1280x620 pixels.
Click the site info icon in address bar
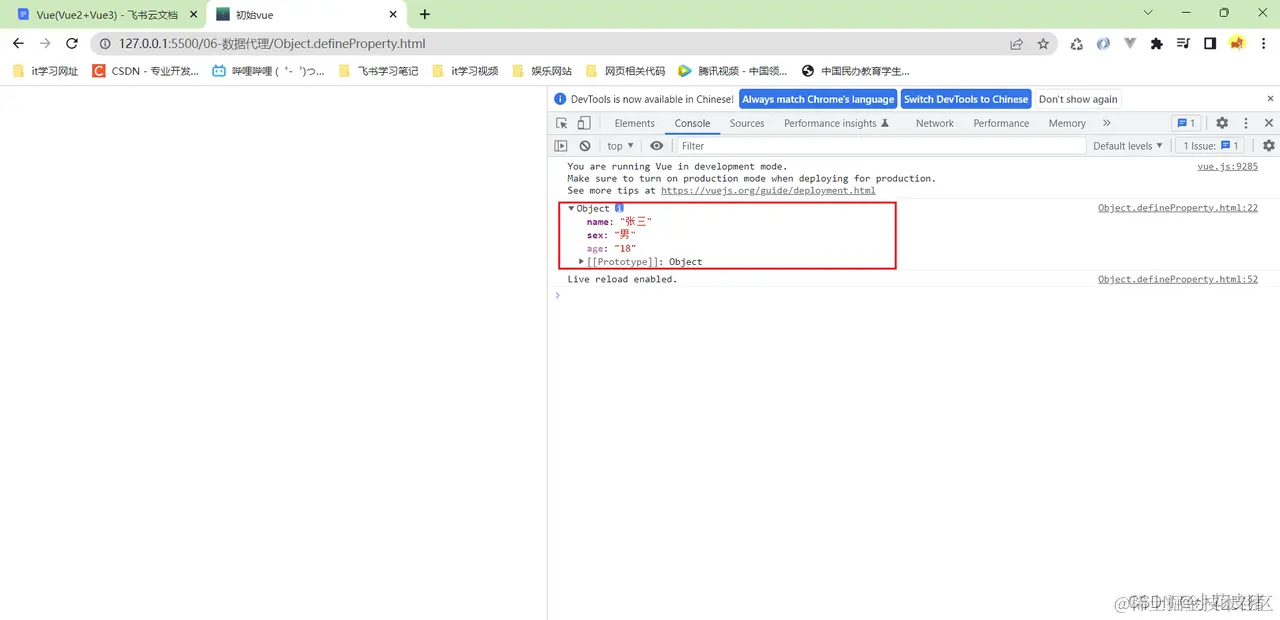point(104,44)
